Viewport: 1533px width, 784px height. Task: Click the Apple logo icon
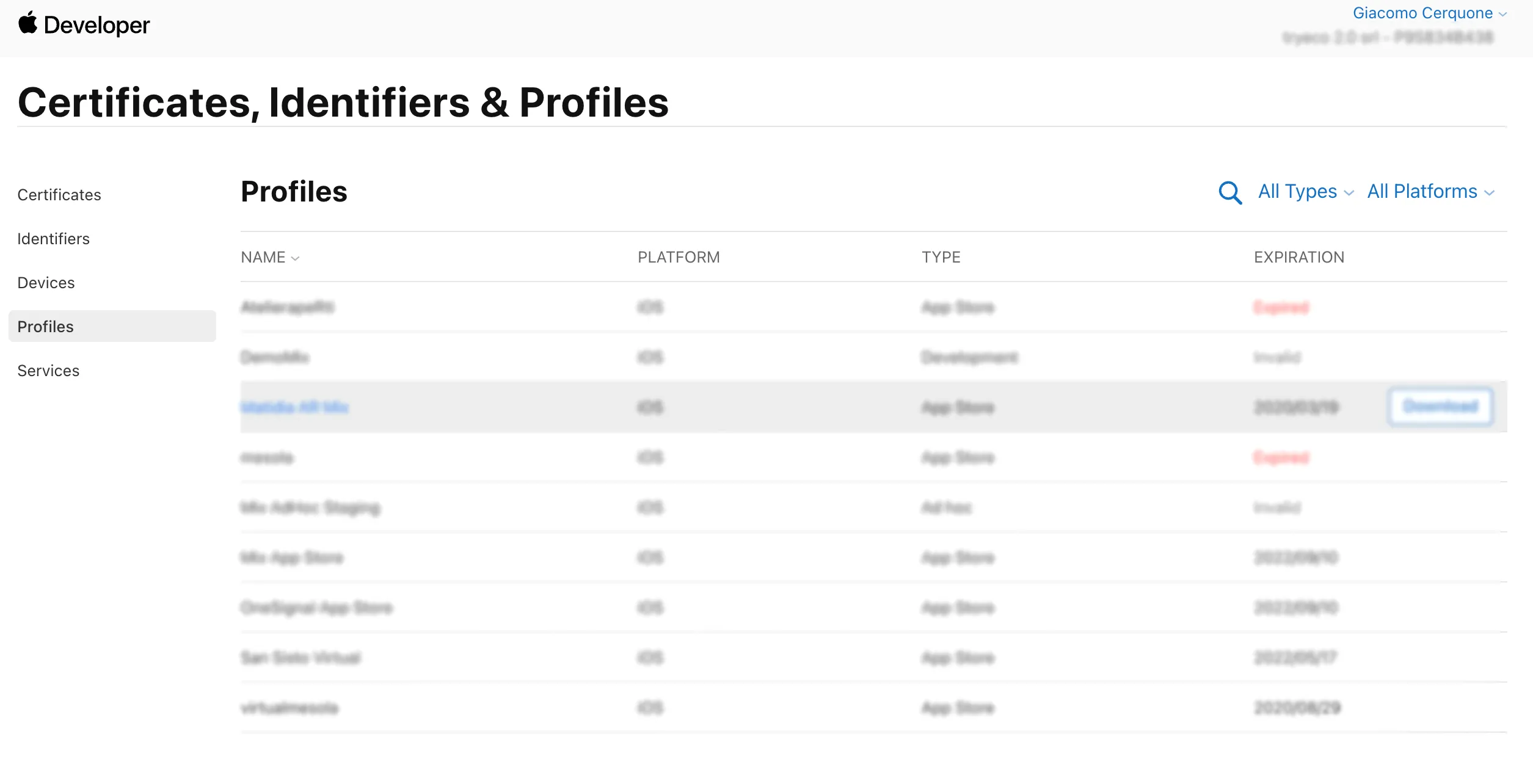point(29,24)
